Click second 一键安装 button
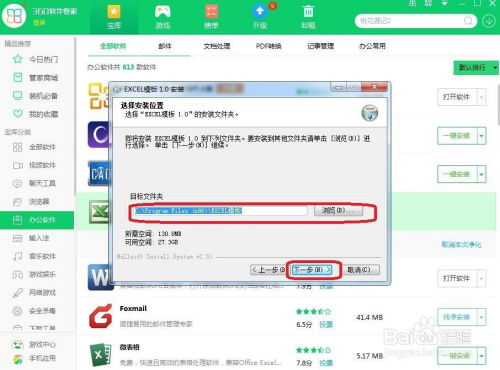Screen dimensions: 500x370 (x=457, y=174)
